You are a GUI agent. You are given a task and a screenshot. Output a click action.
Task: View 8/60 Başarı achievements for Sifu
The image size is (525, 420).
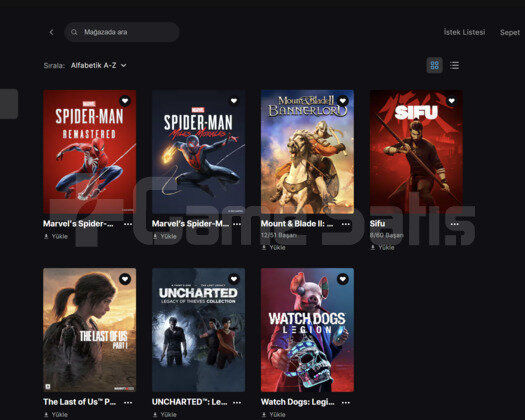pyautogui.click(x=387, y=235)
